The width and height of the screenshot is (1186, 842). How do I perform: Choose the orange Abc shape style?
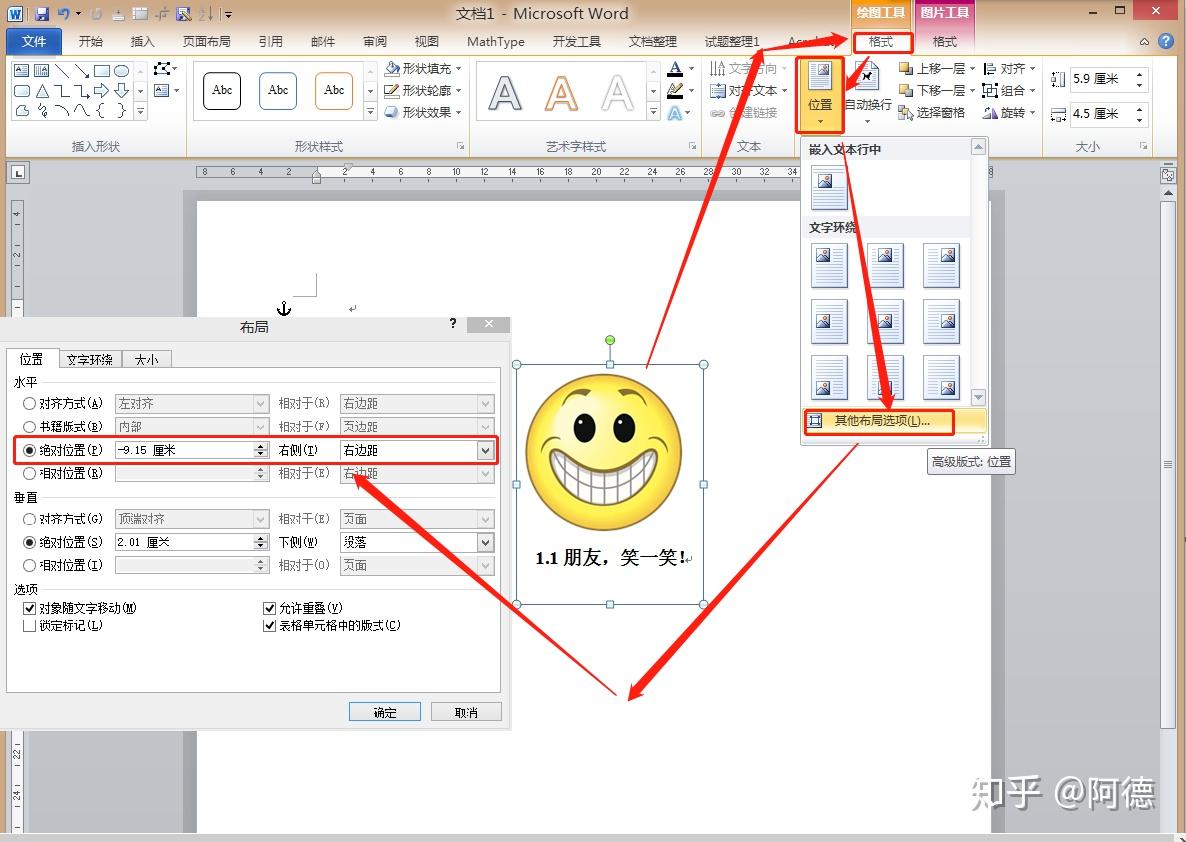(334, 91)
